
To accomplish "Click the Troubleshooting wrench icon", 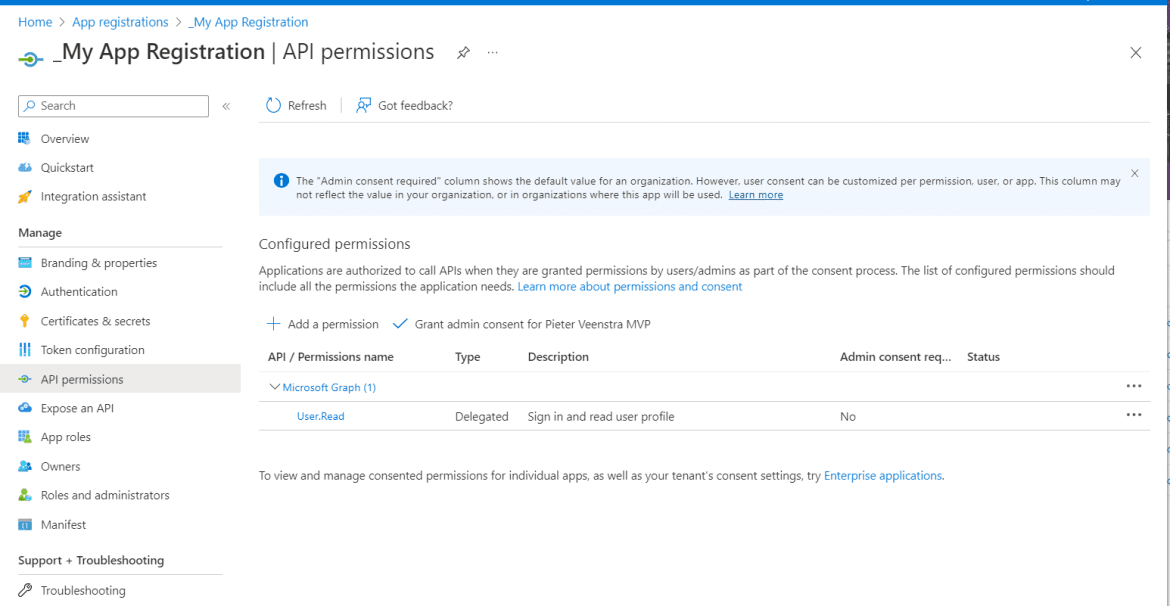I will pos(25,591).
